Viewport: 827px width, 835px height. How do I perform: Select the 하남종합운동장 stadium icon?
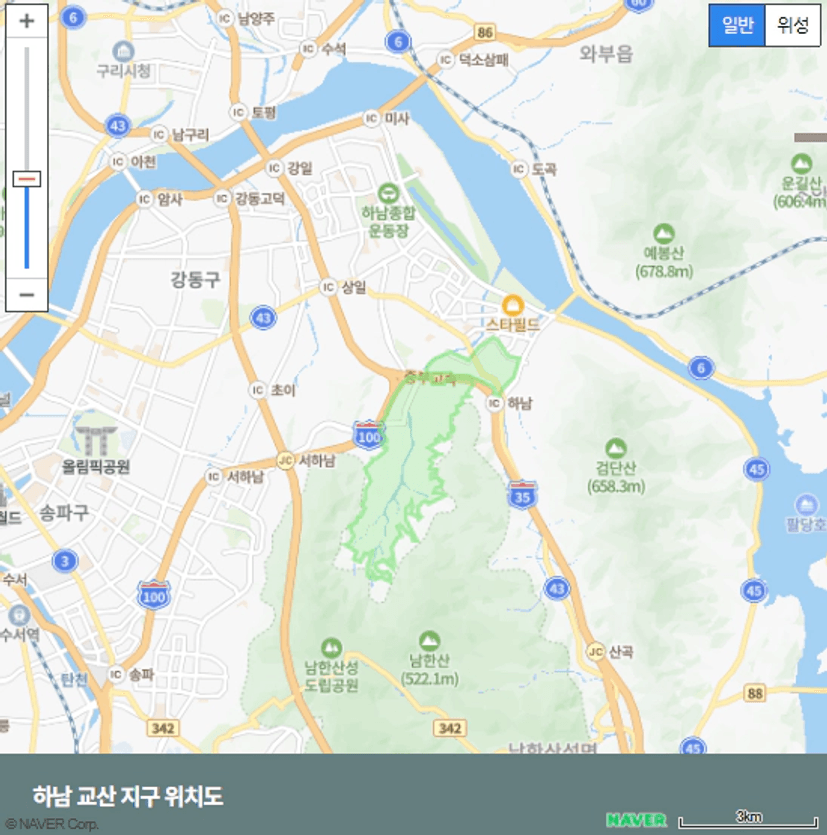pos(388,194)
